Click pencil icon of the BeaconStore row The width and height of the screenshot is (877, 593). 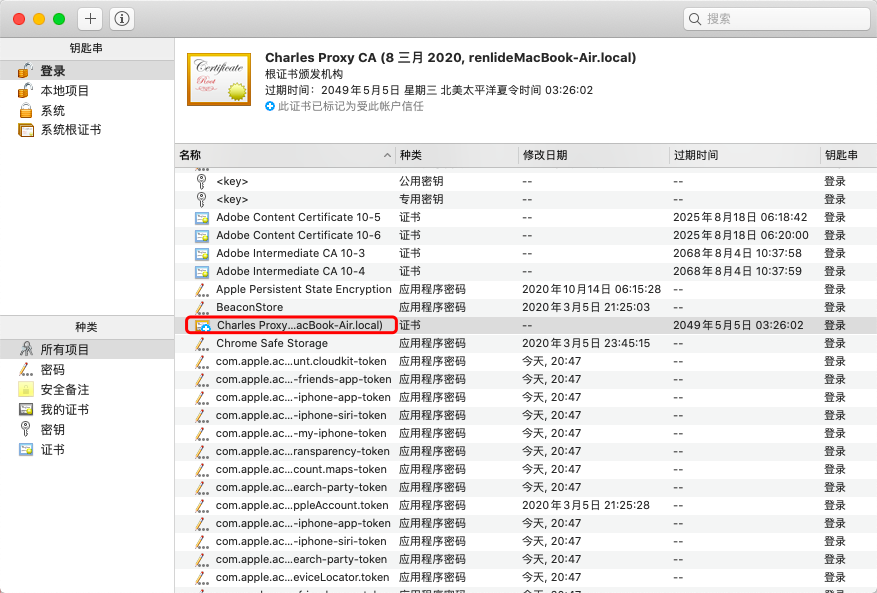point(201,307)
